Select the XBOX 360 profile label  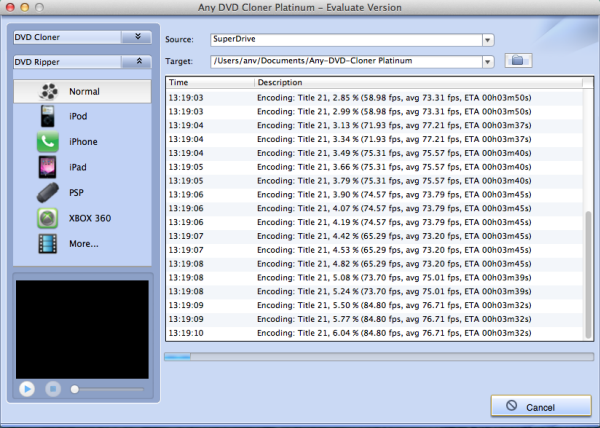point(90,218)
